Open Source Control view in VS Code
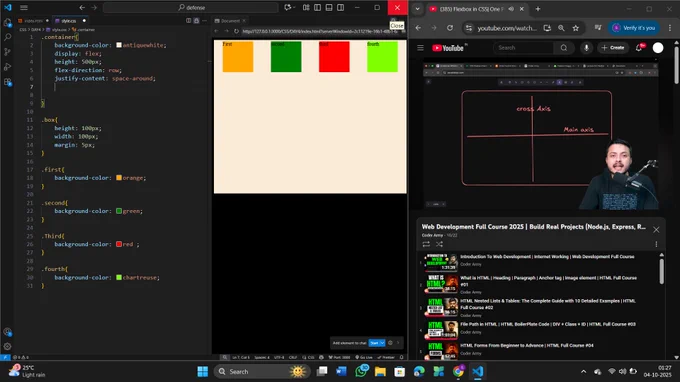This screenshot has width=680, height=382. tap(7, 52)
